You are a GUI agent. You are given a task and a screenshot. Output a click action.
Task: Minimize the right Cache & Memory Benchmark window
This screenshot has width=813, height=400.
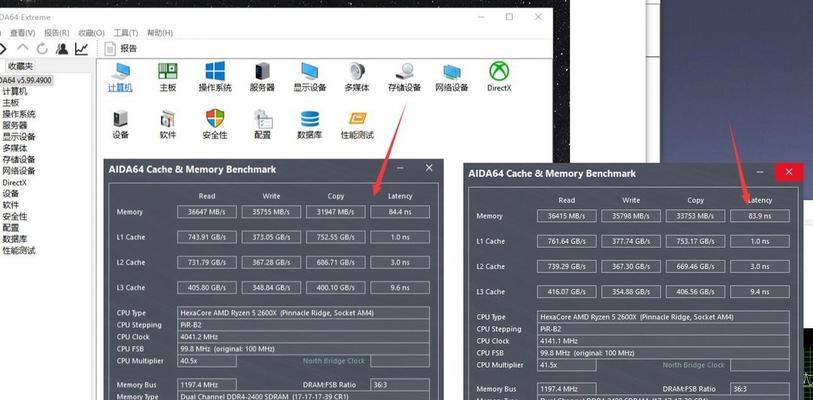coord(760,172)
